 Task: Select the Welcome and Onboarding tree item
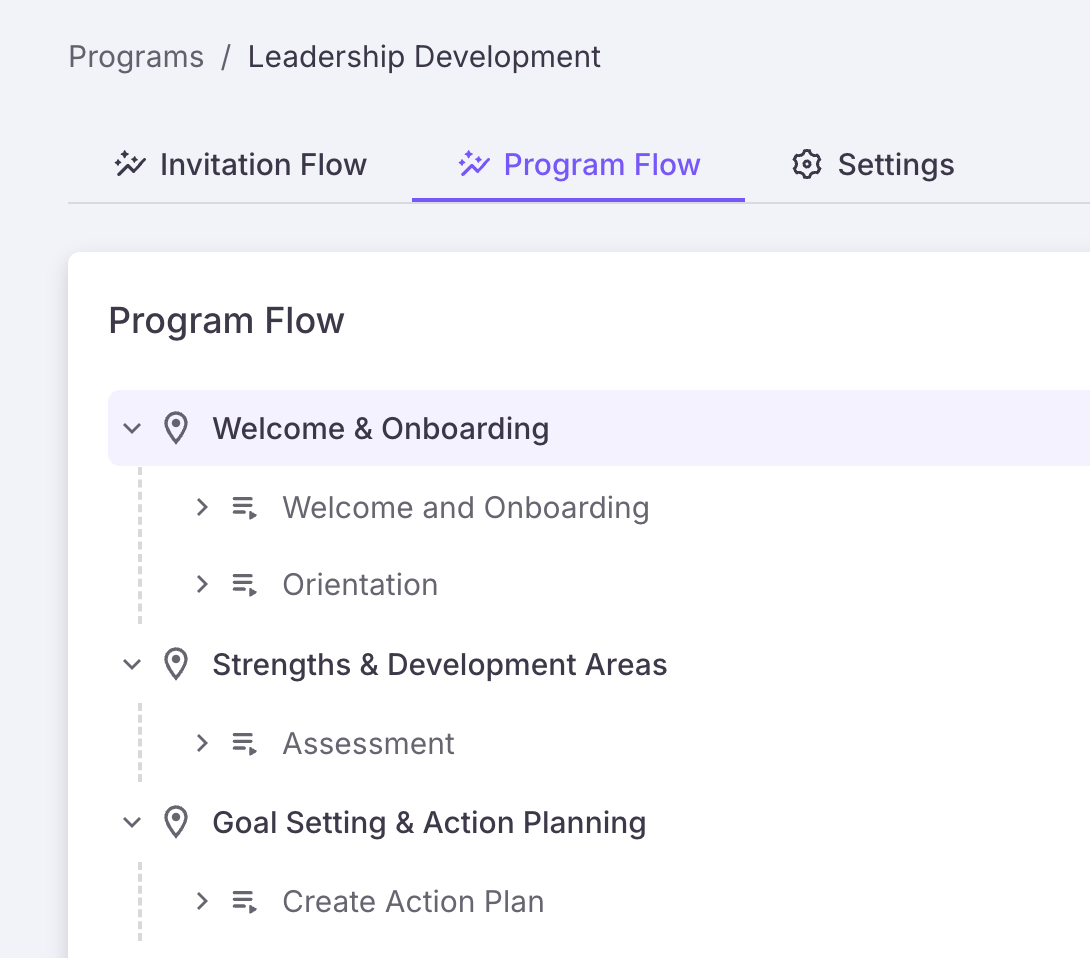point(465,508)
